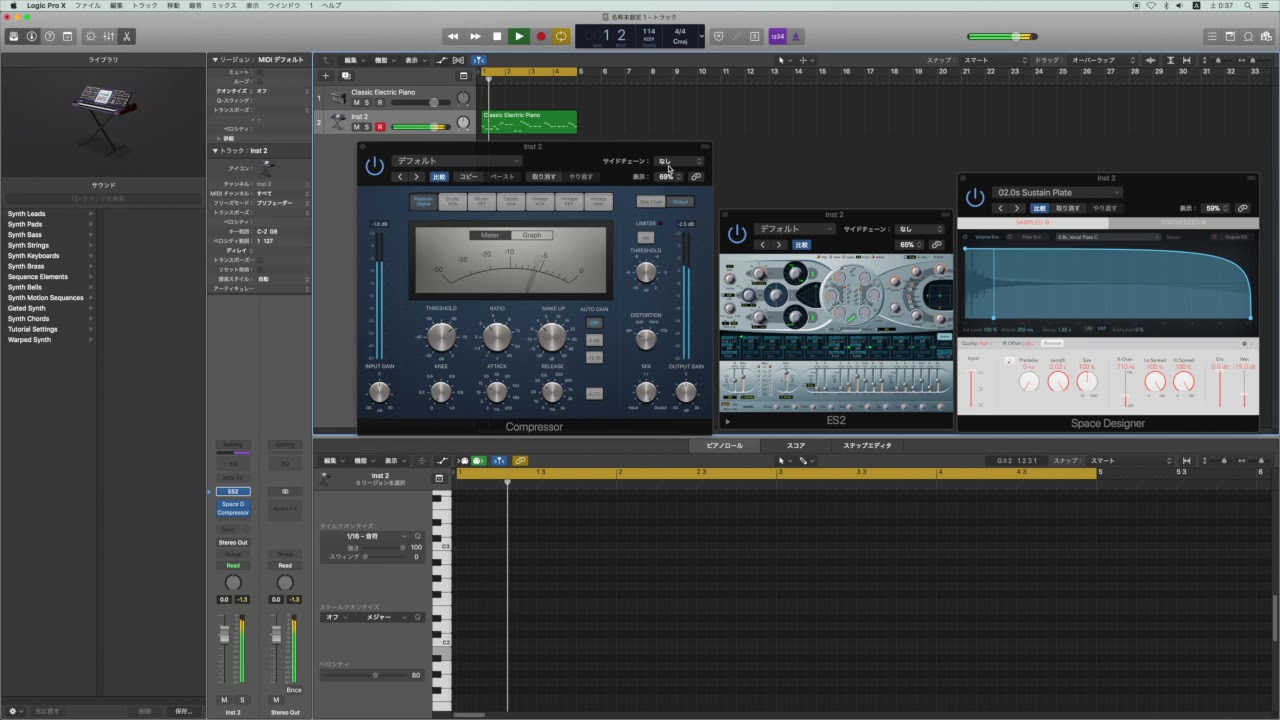Open the Loop Browser icon
Viewport: 1280px width, 720px height.
[x=1249, y=36]
